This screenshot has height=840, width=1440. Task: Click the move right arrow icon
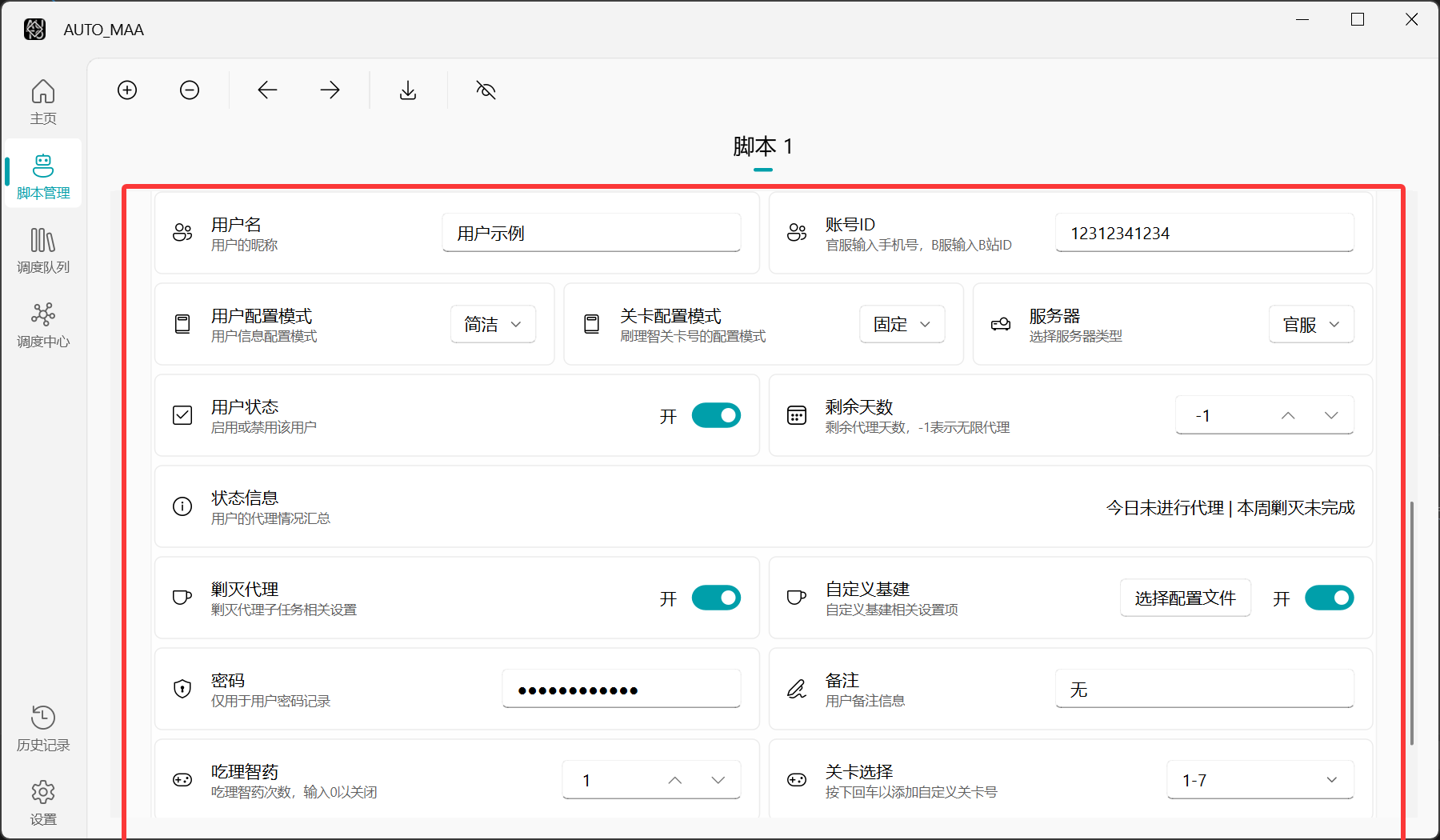pyautogui.click(x=330, y=90)
